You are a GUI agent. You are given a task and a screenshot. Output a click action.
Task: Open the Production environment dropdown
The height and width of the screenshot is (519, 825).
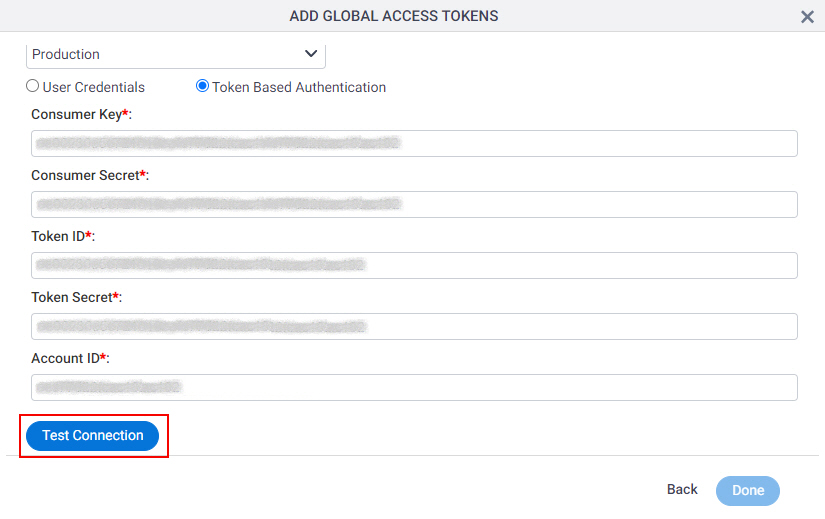[176, 55]
